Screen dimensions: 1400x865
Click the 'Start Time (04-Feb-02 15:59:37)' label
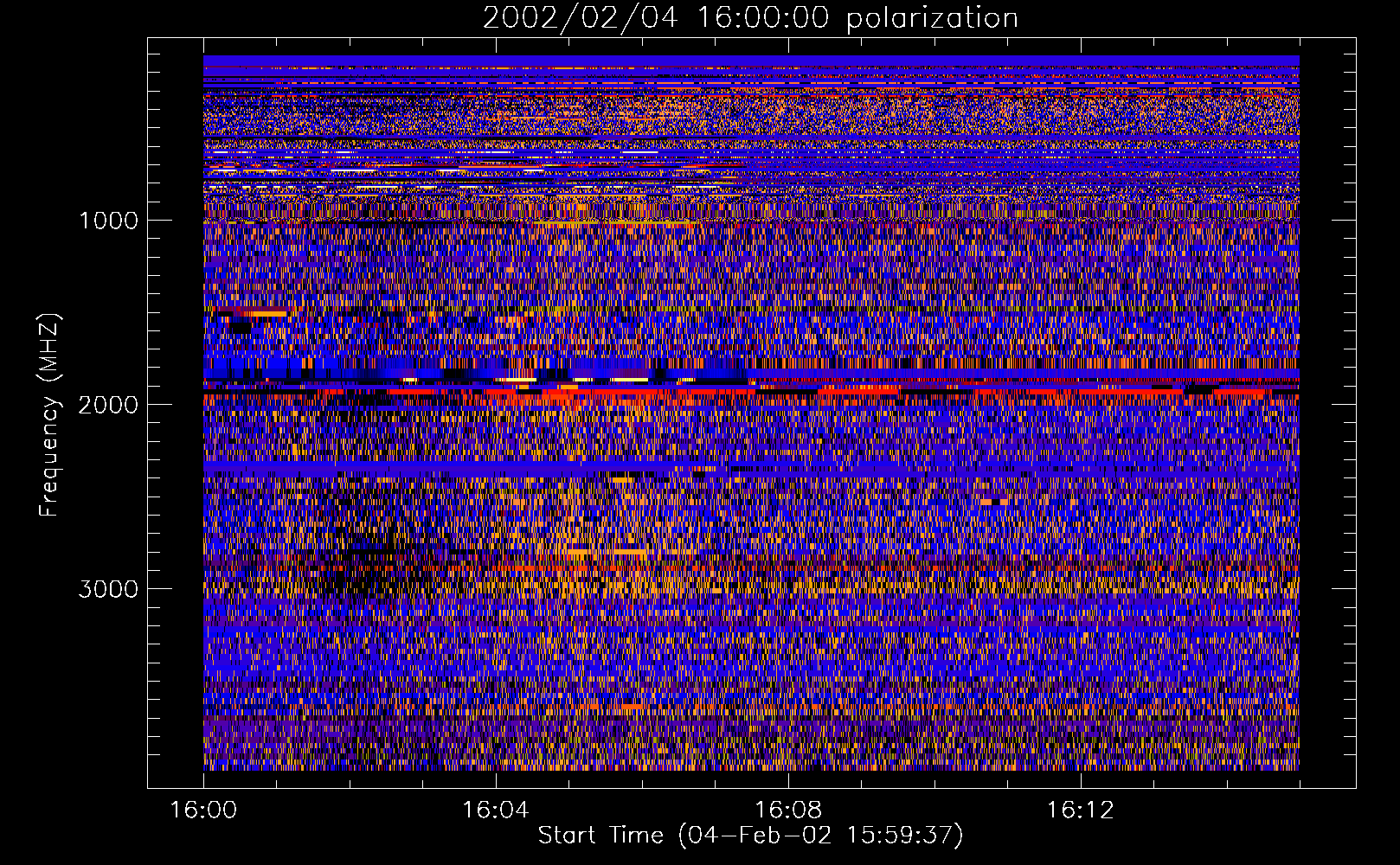point(750,836)
